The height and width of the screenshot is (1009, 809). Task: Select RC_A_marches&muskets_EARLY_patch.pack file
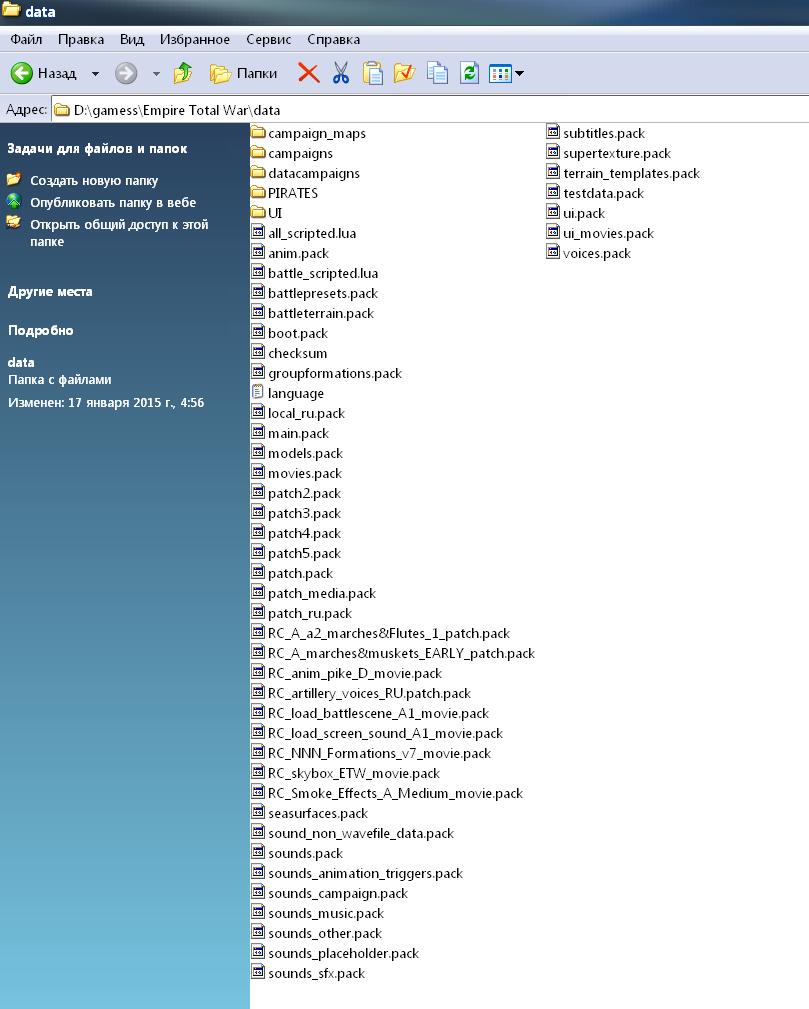point(402,653)
